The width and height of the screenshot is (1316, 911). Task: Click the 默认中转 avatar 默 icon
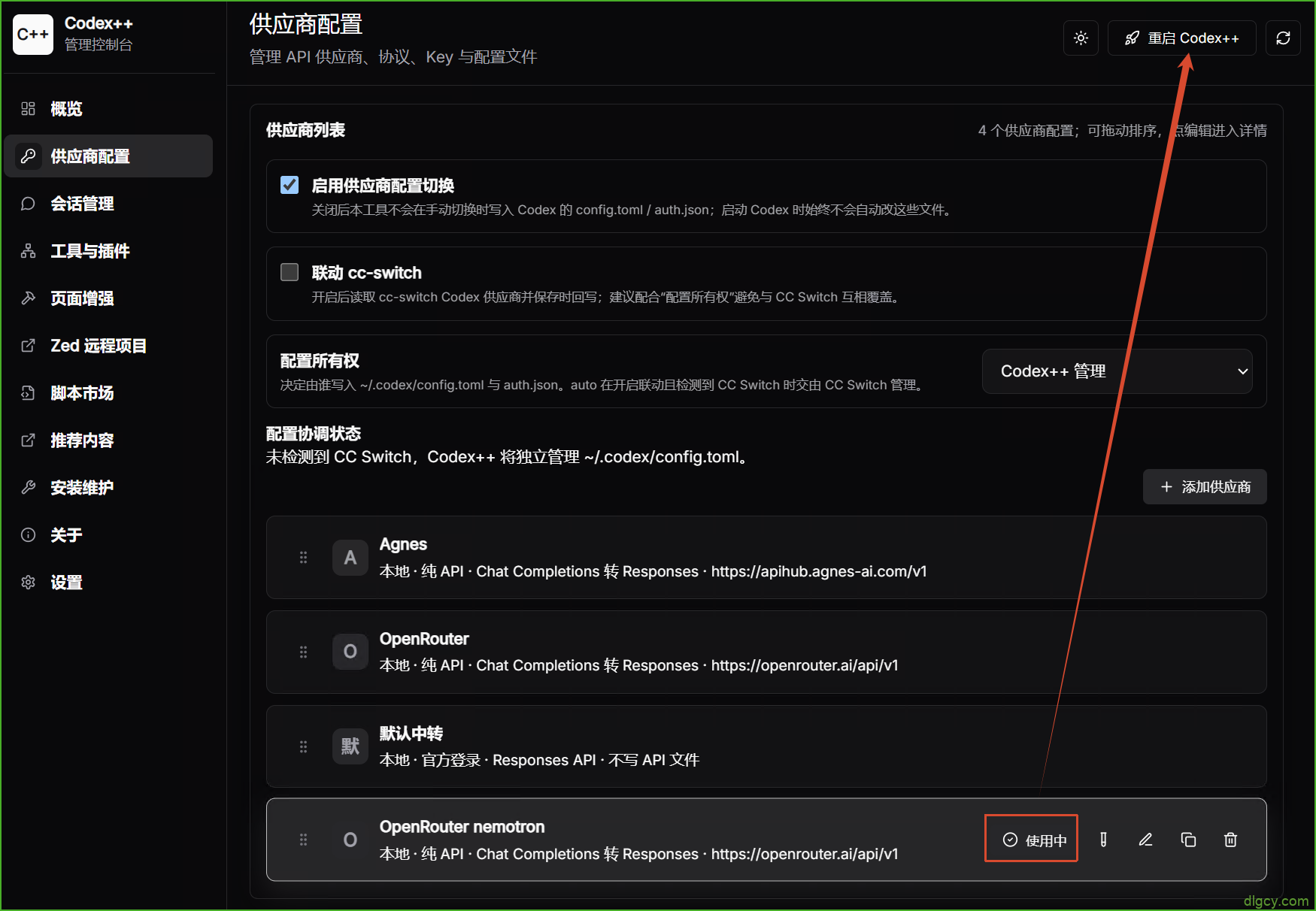pyautogui.click(x=350, y=746)
